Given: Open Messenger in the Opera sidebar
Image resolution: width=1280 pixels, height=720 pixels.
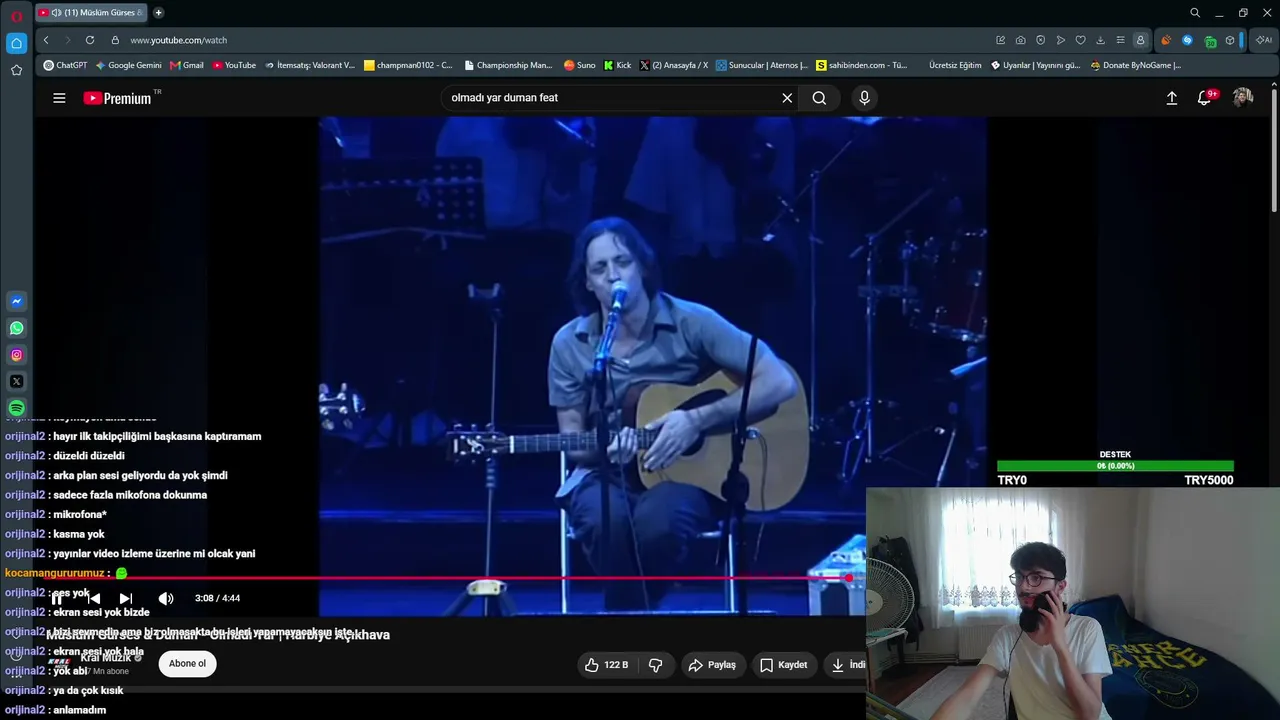Looking at the screenshot, I should tap(16, 301).
